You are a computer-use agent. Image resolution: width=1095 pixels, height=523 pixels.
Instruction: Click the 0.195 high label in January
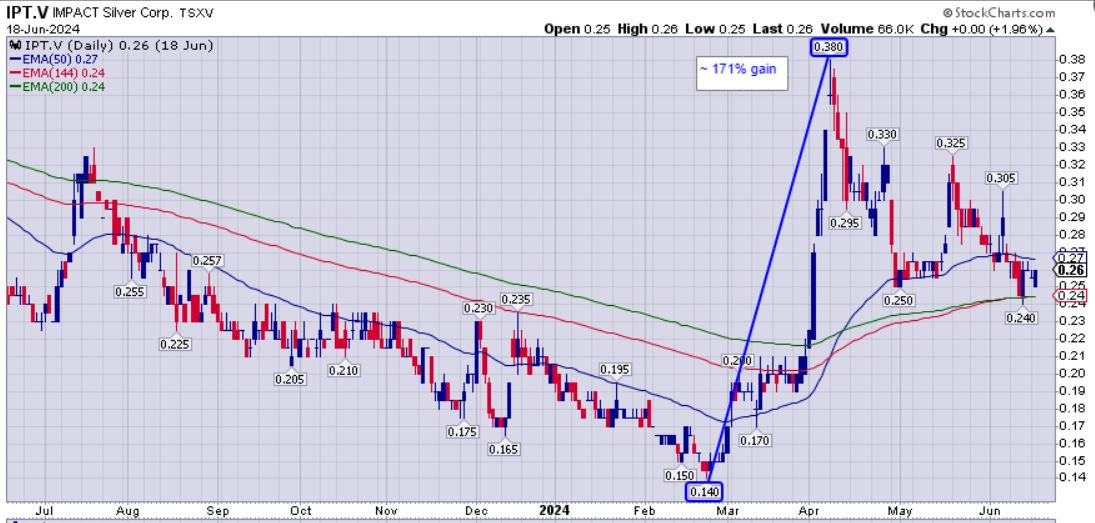coord(615,369)
